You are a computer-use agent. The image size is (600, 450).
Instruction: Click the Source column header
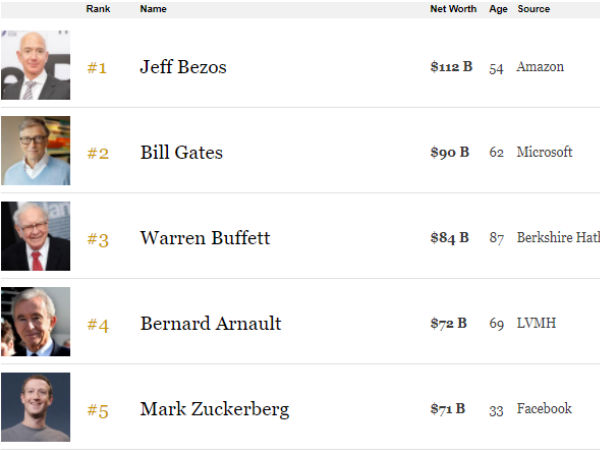pos(533,9)
